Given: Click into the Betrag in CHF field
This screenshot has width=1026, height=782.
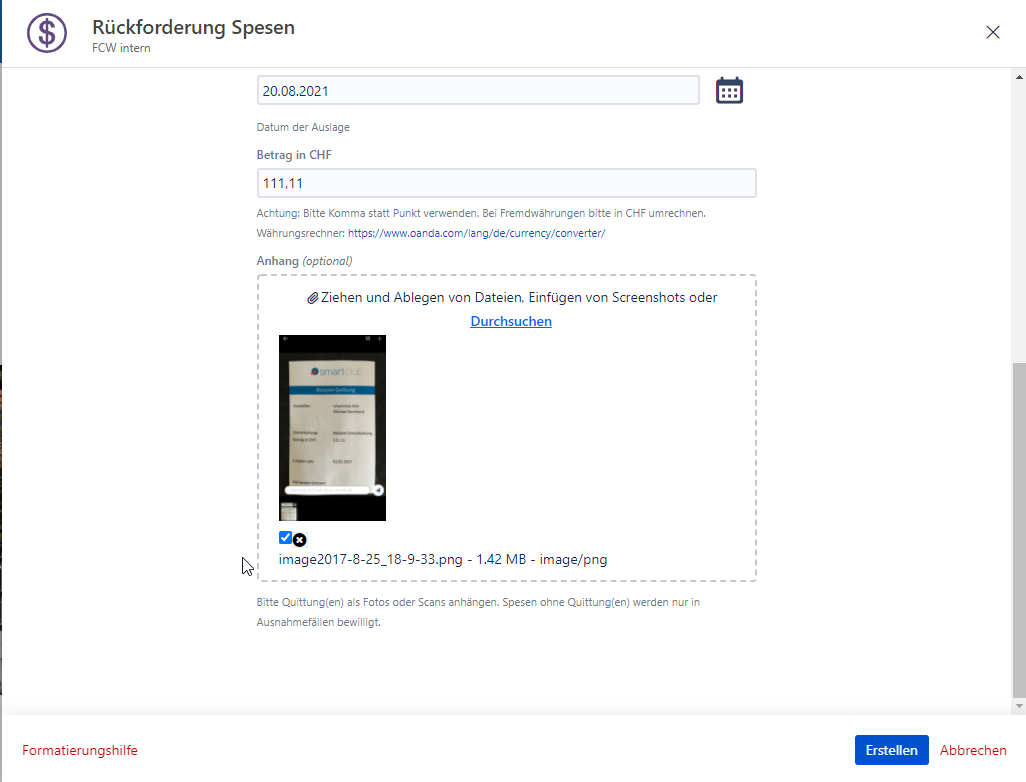Looking at the screenshot, I should click(506, 184).
